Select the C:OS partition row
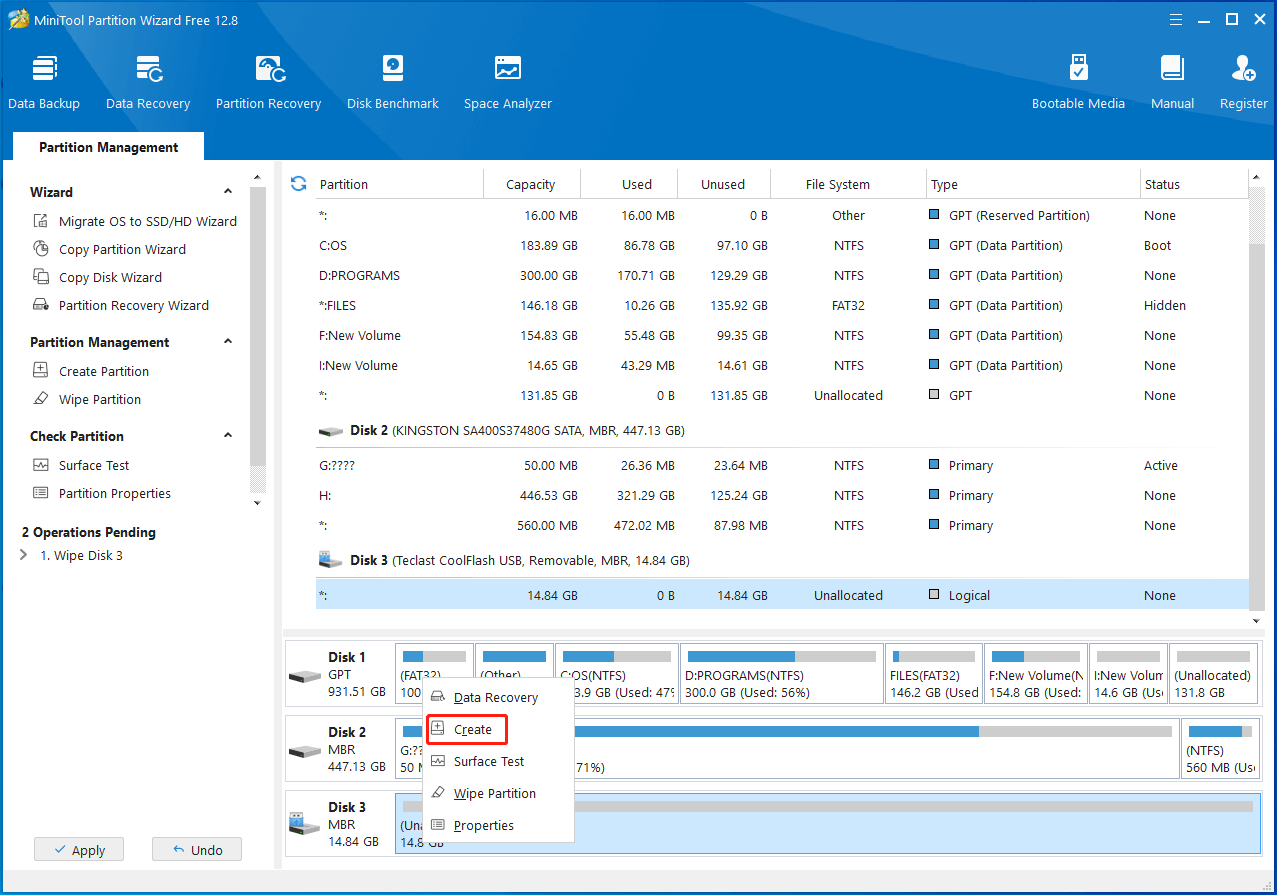This screenshot has width=1277, height=895. (782, 246)
